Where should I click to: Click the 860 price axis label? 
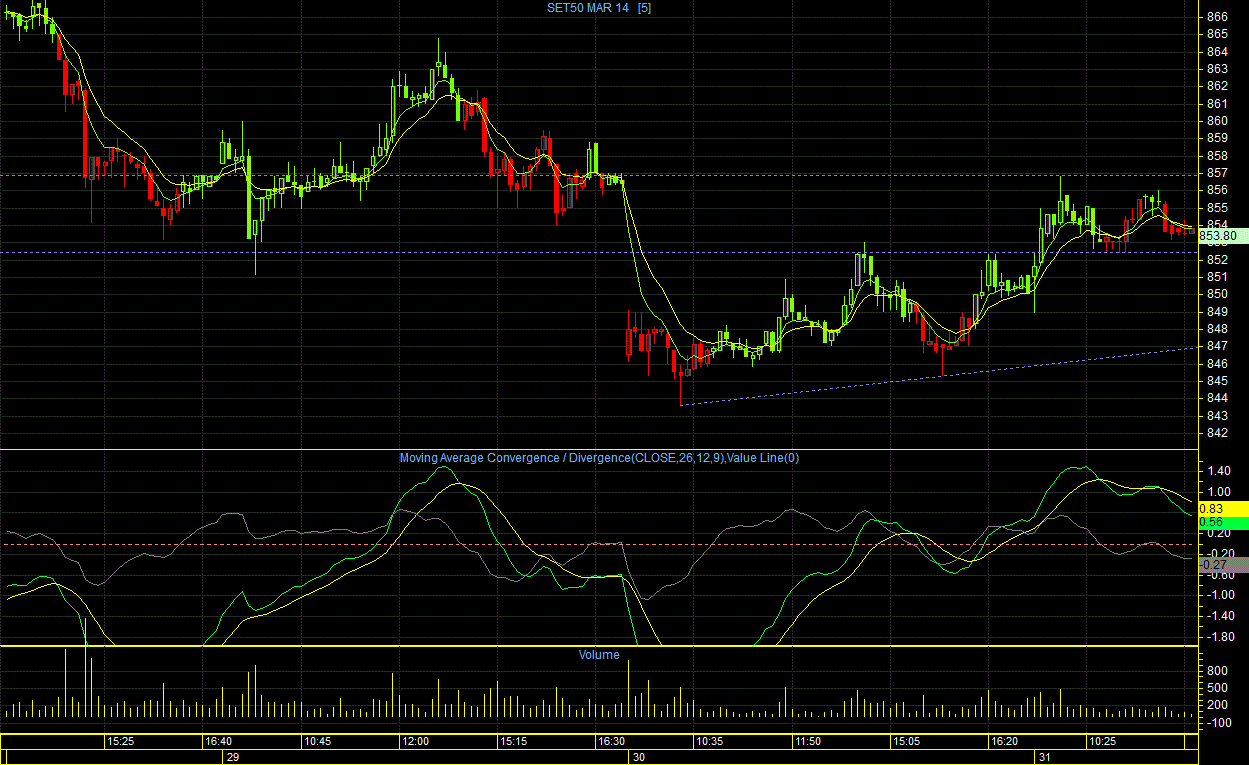click(x=1217, y=121)
